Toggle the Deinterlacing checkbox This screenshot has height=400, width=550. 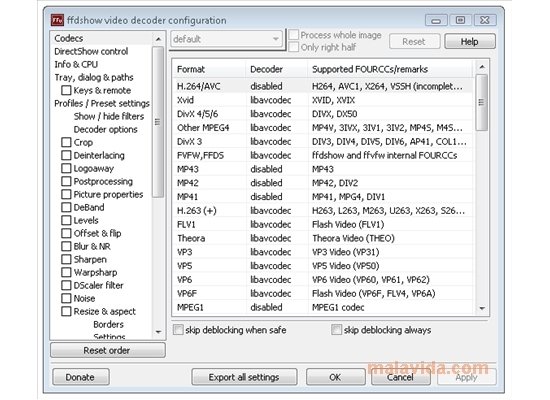point(66,155)
